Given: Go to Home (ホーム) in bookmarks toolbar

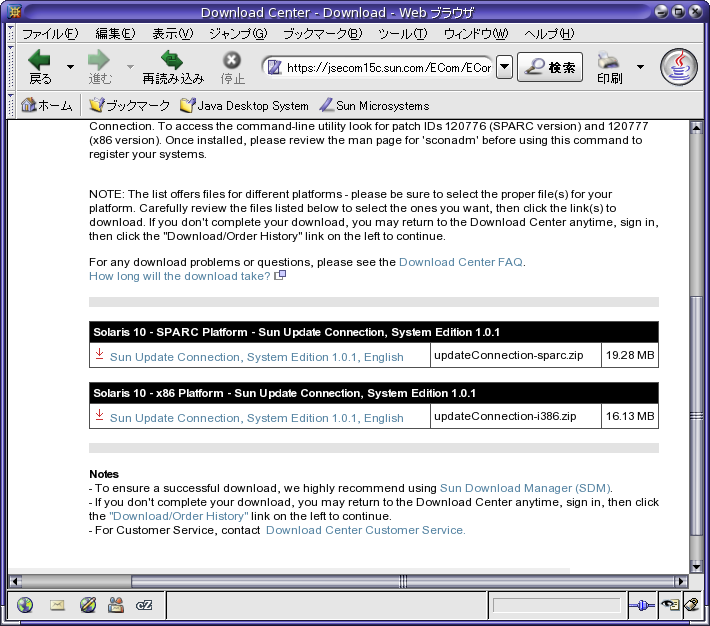Looking at the screenshot, I should (x=47, y=106).
